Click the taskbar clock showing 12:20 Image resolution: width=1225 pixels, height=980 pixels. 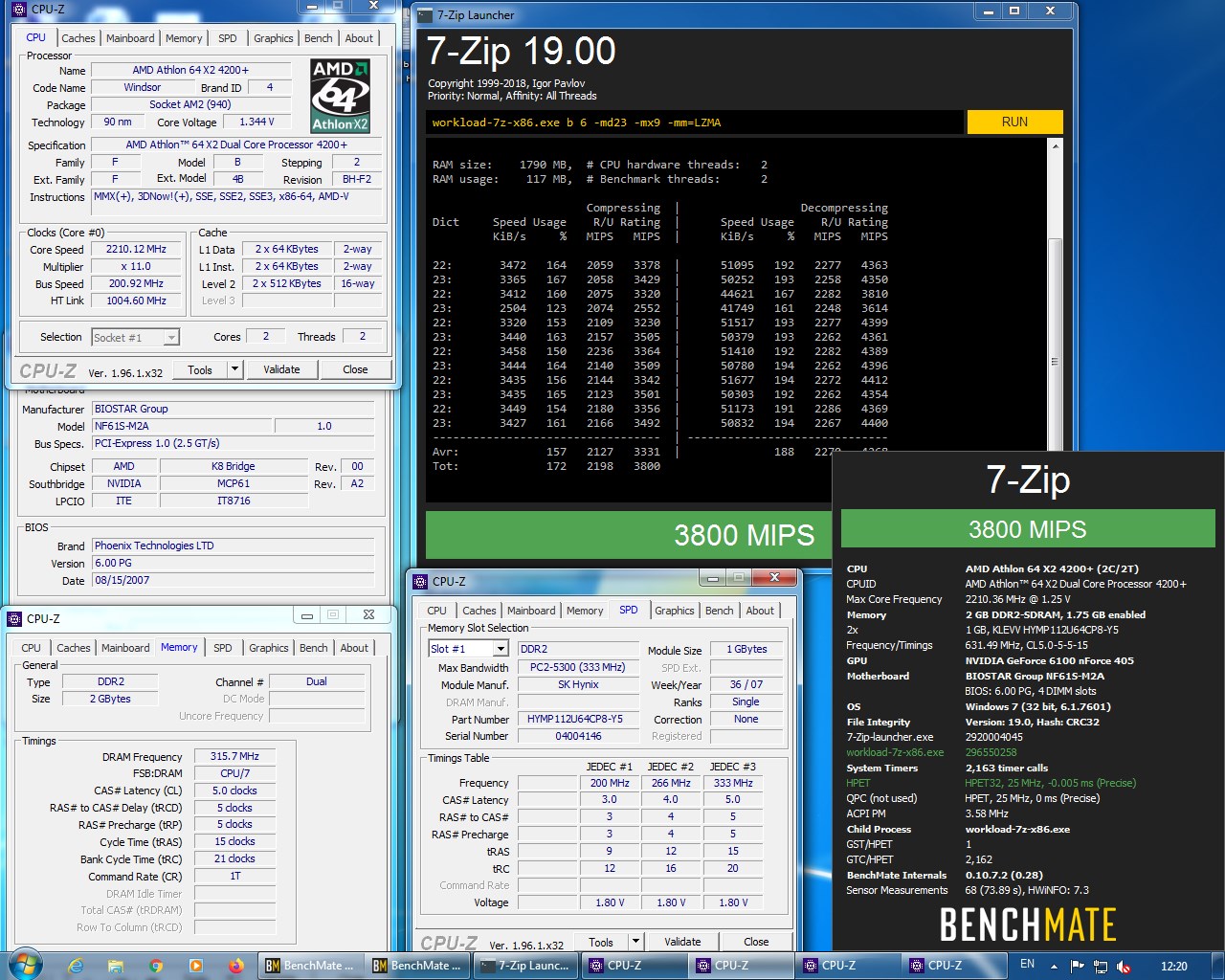point(1174,966)
